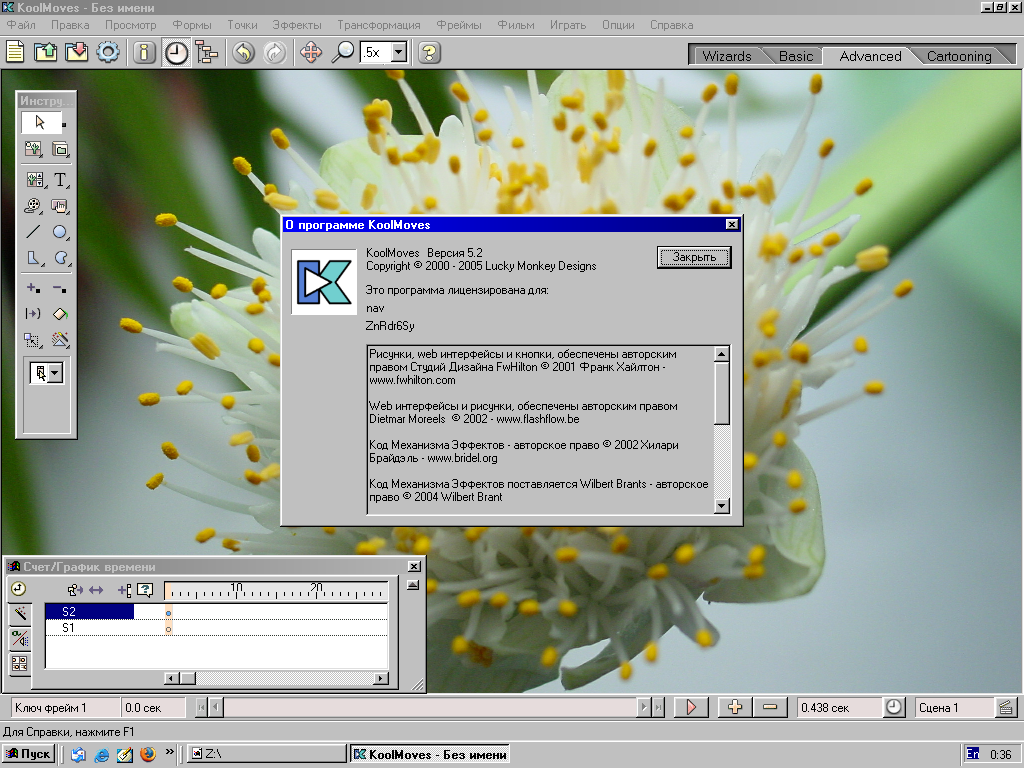Toggle the info "i" button in toolbar
The image size is (1024, 768).
click(x=145, y=53)
